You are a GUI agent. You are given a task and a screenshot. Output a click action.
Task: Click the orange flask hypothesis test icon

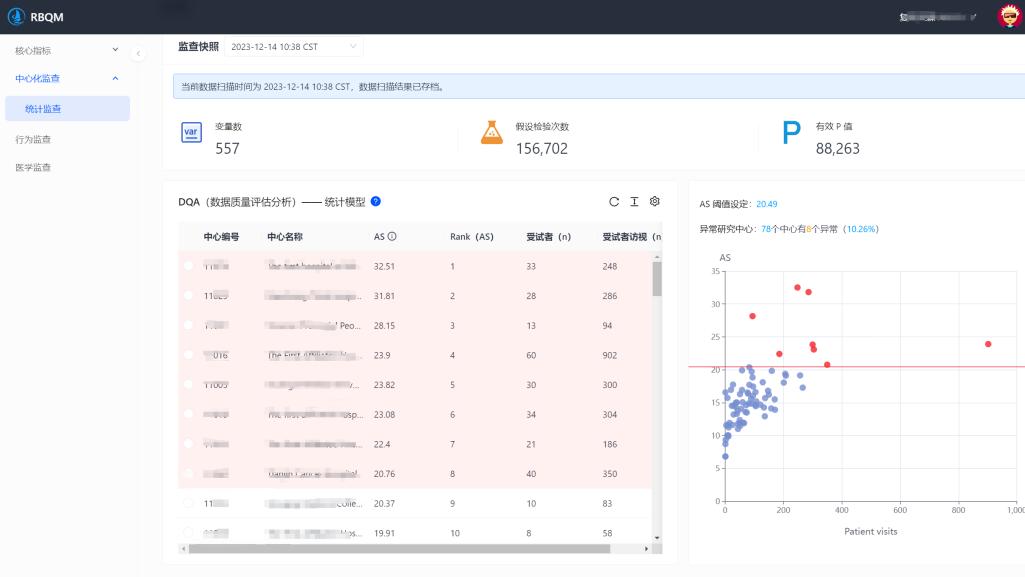tap(492, 133)
